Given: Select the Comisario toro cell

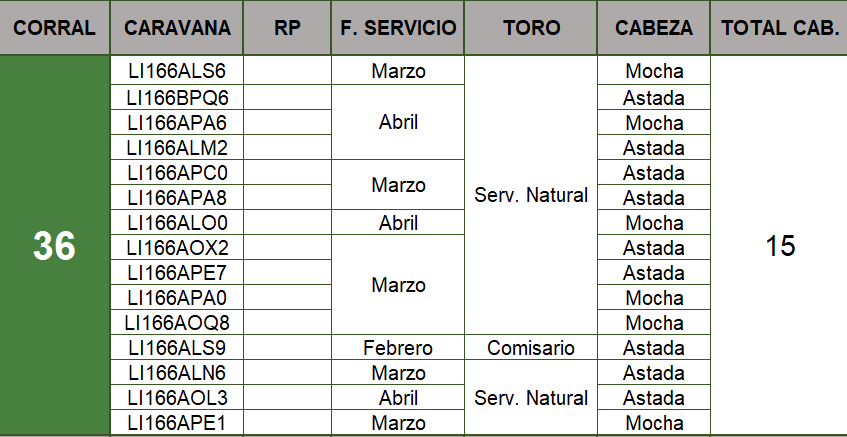Looking at the screenshot, I should [x=531, y=348].
